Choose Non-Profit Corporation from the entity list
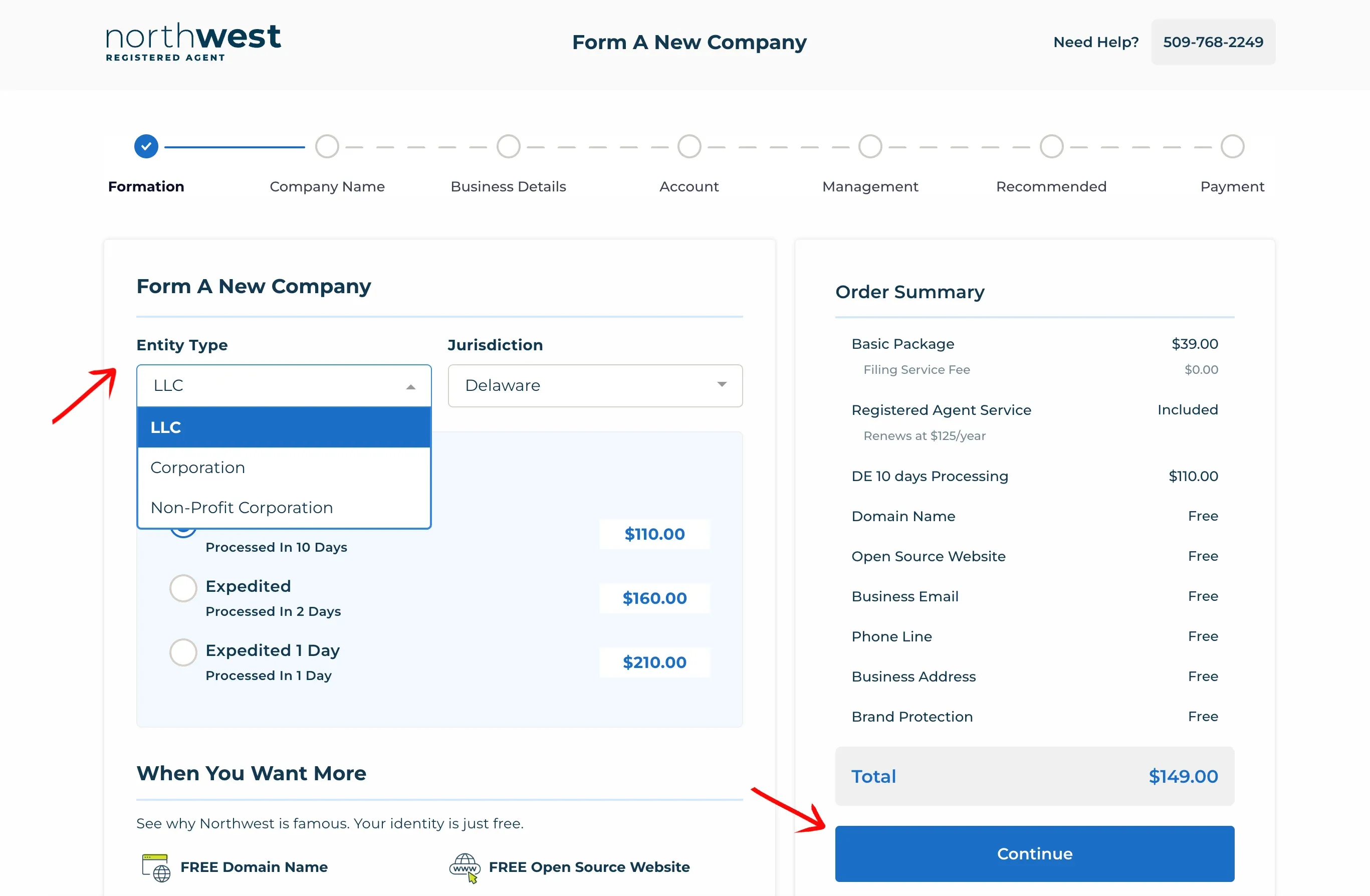Screen dimensions: 1370x896 284,507
